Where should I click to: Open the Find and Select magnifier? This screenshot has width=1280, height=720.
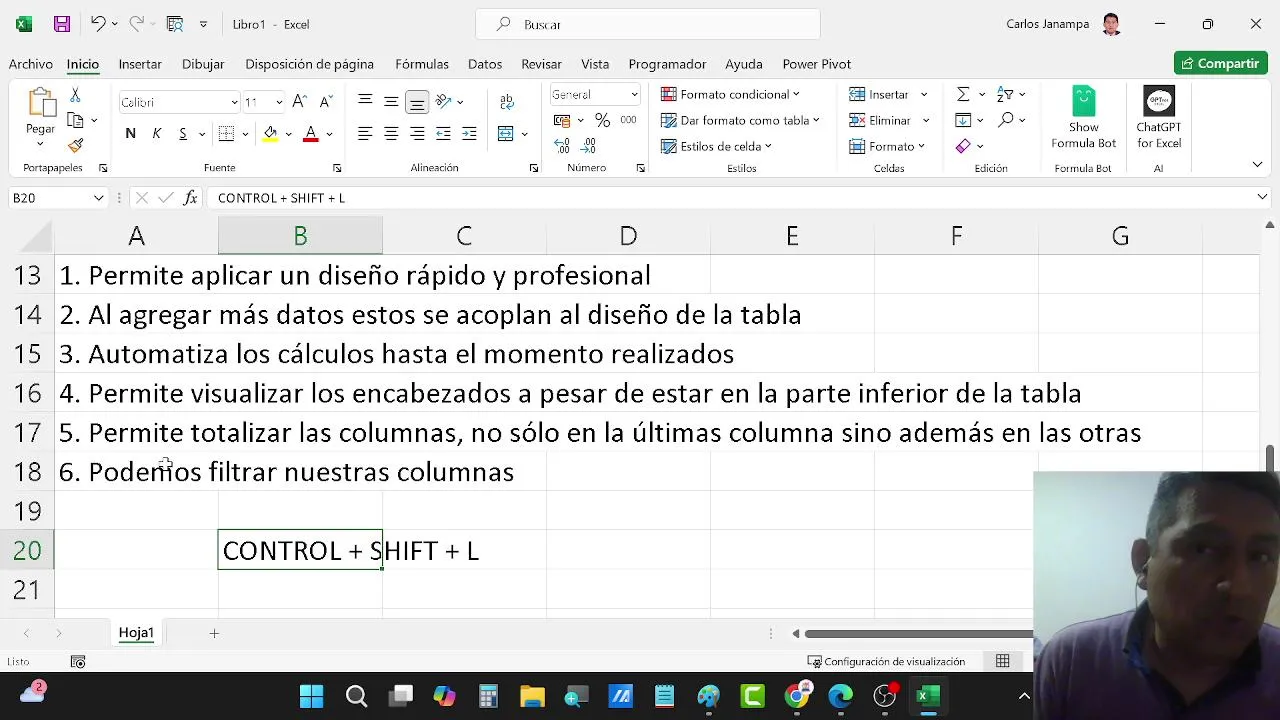coord(1006,120)
